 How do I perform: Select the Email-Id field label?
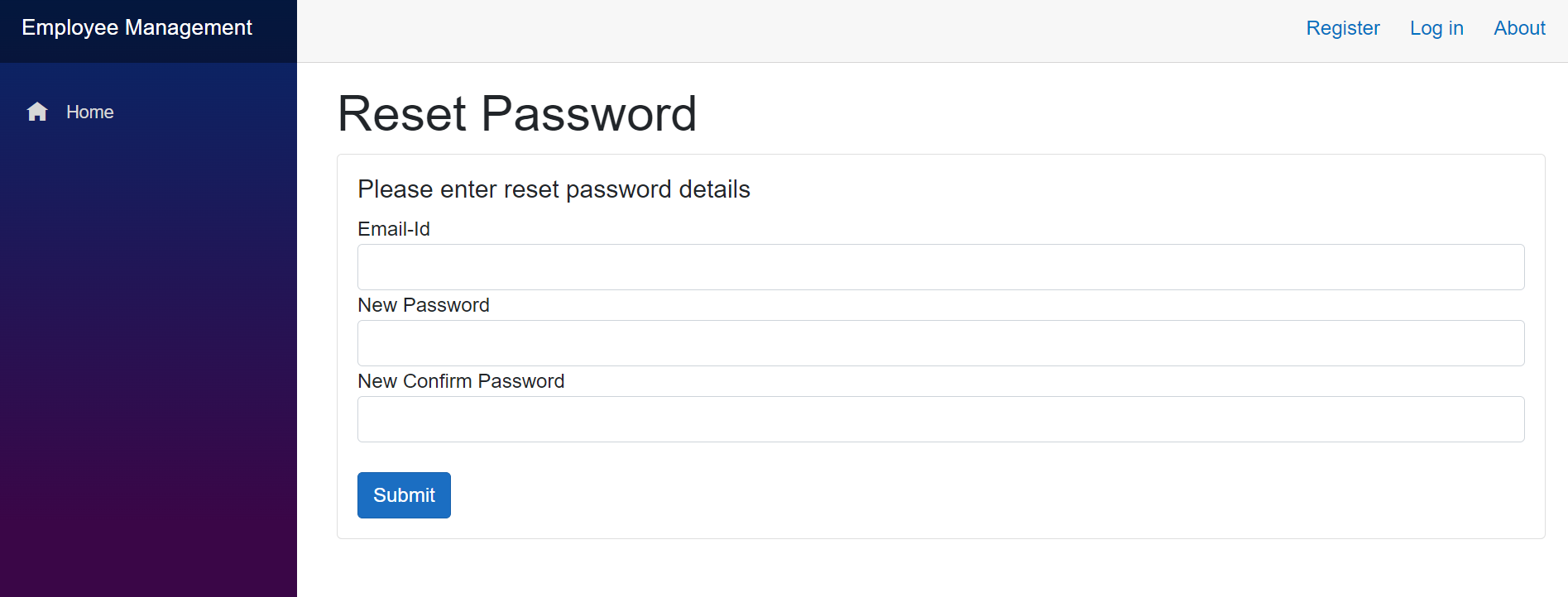pos(393,229)
